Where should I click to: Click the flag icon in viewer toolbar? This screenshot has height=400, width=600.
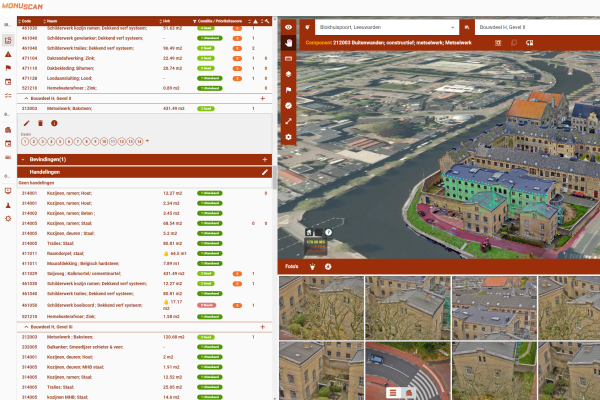(x=289, y=90)
